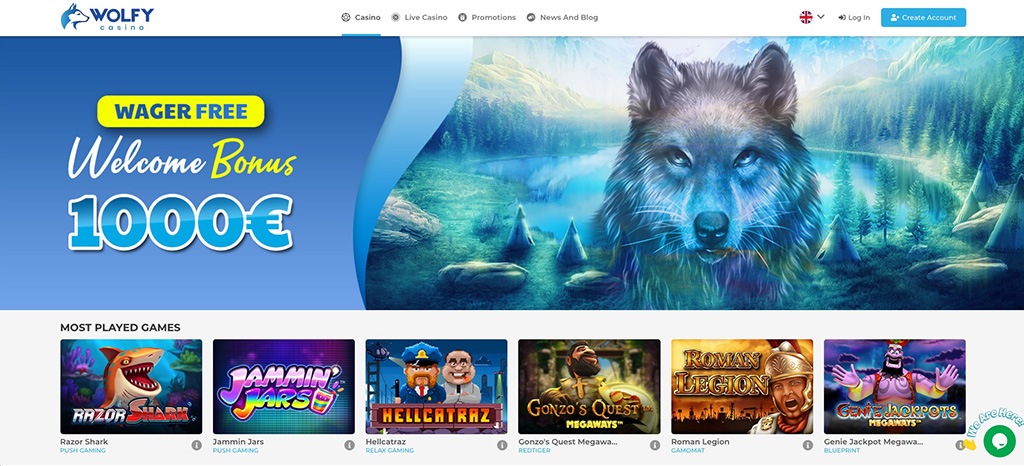Show info for Razor Shark
The width and height of the screenshot is (1024, 466).
tap(197, 445)
